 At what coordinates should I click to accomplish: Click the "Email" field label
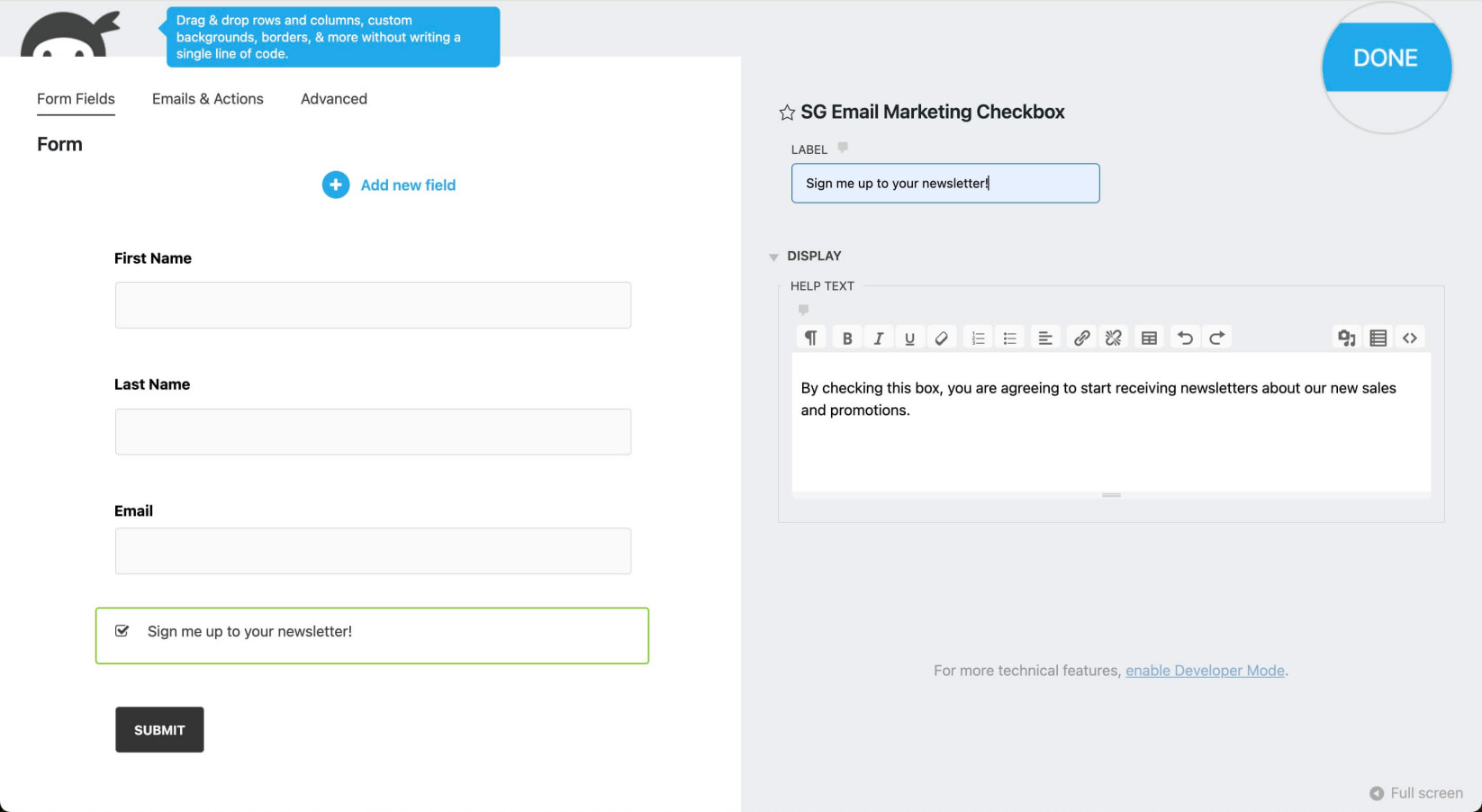(133, 511)
